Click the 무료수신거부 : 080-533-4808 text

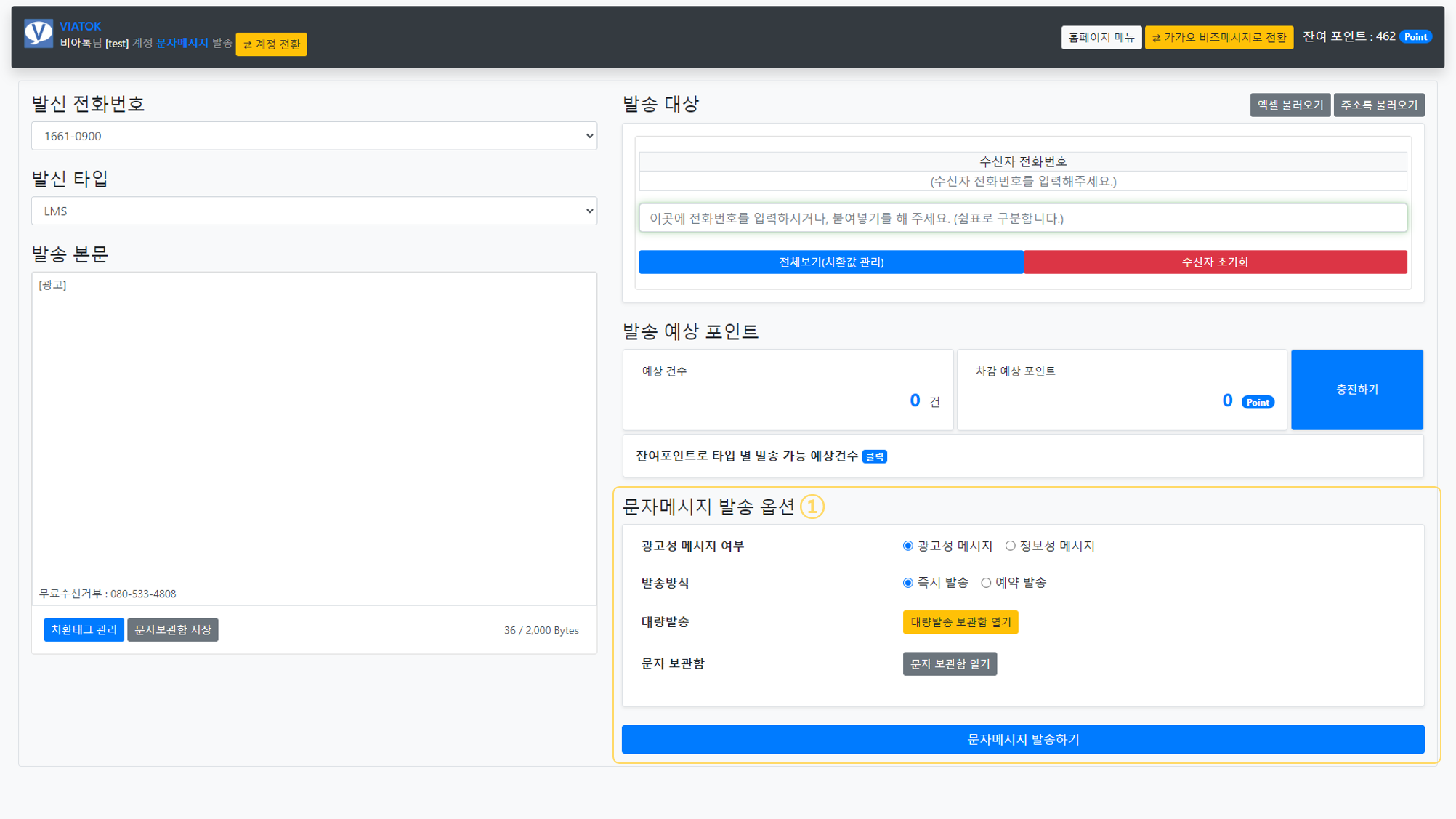[x=108, y=594]
